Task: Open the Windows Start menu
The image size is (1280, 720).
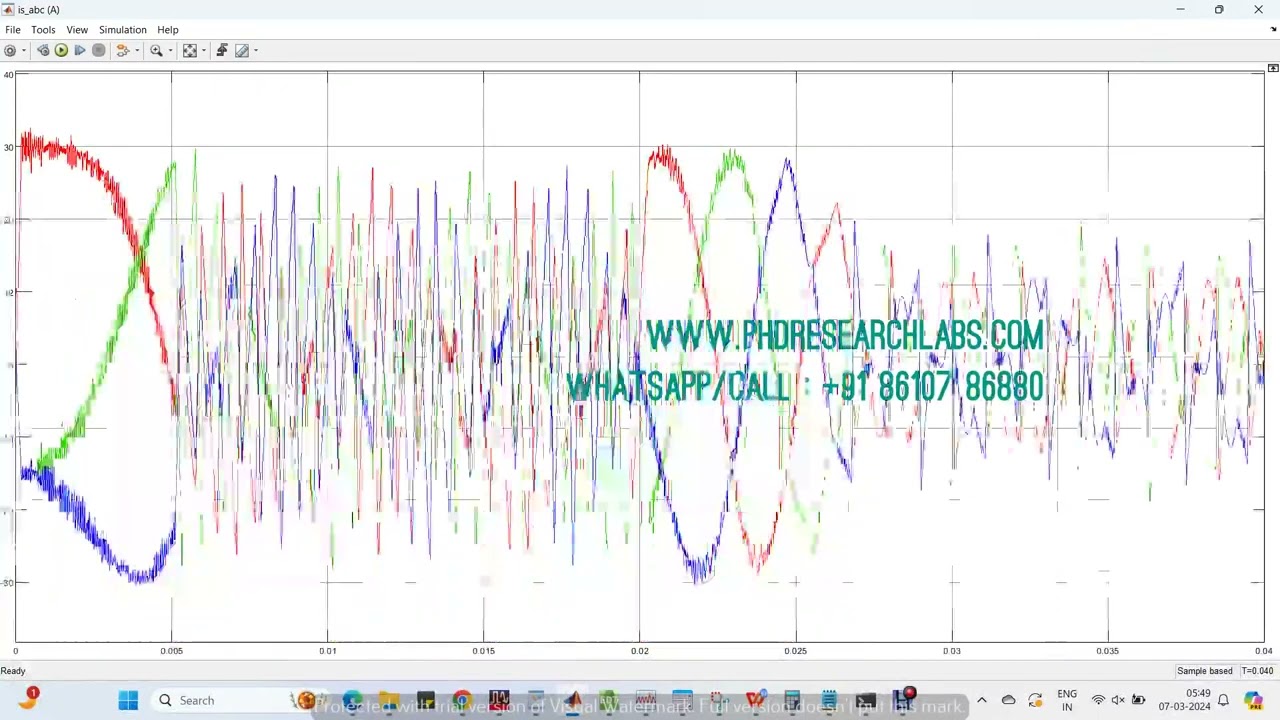Action: [128, 700]
